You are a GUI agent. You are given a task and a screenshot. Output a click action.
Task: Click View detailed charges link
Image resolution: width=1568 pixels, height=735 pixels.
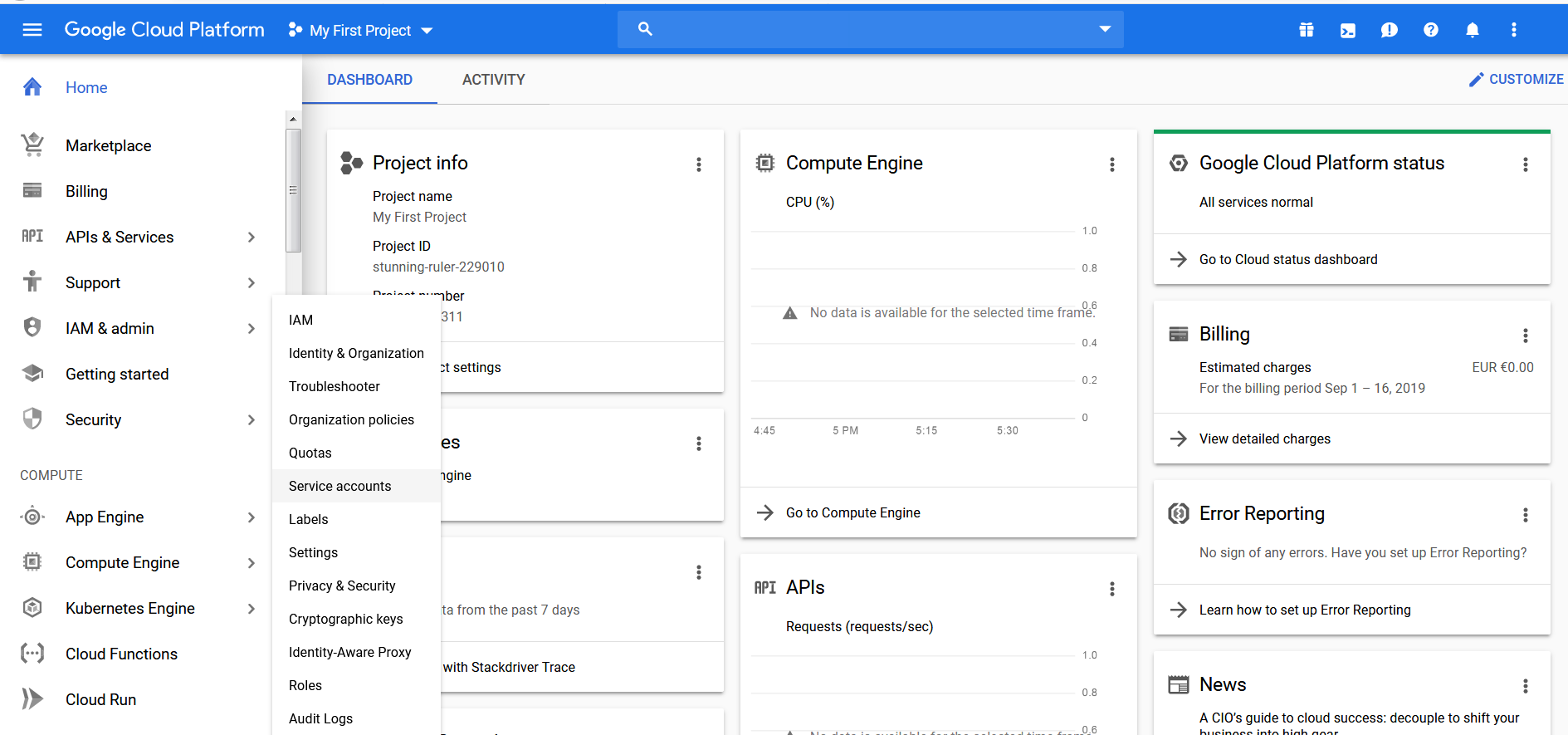[1264, 439]
